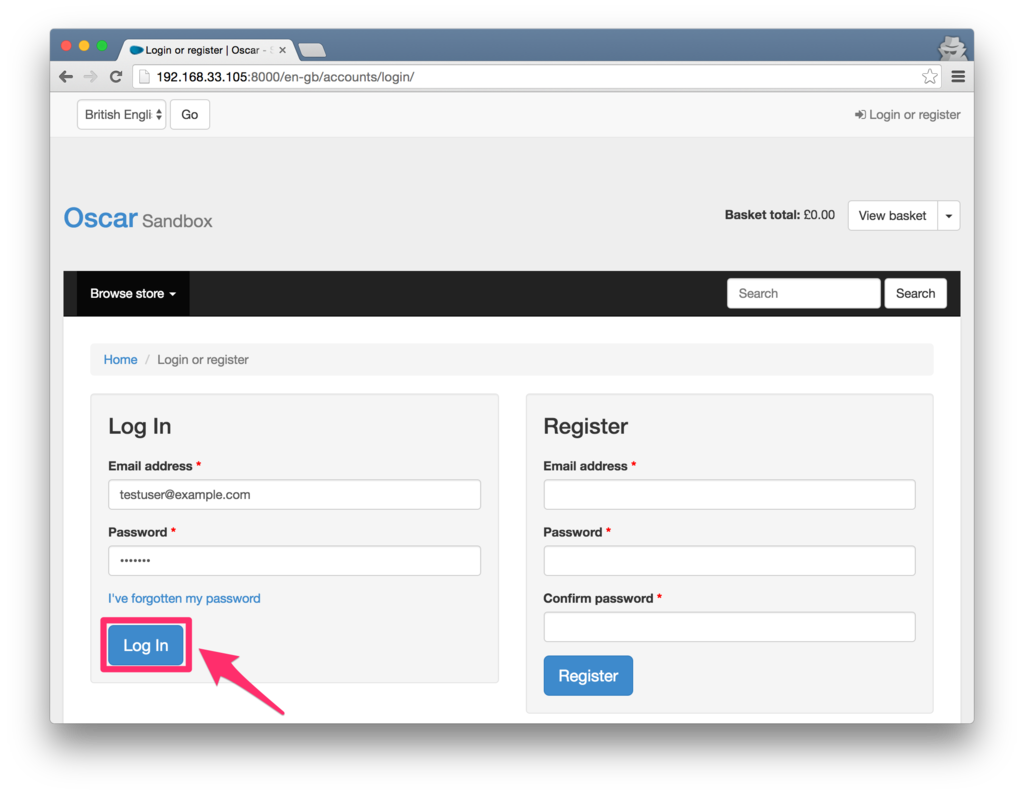Click the macOS green zoom button
1024x795 pixels.
[x=102, y=46]
